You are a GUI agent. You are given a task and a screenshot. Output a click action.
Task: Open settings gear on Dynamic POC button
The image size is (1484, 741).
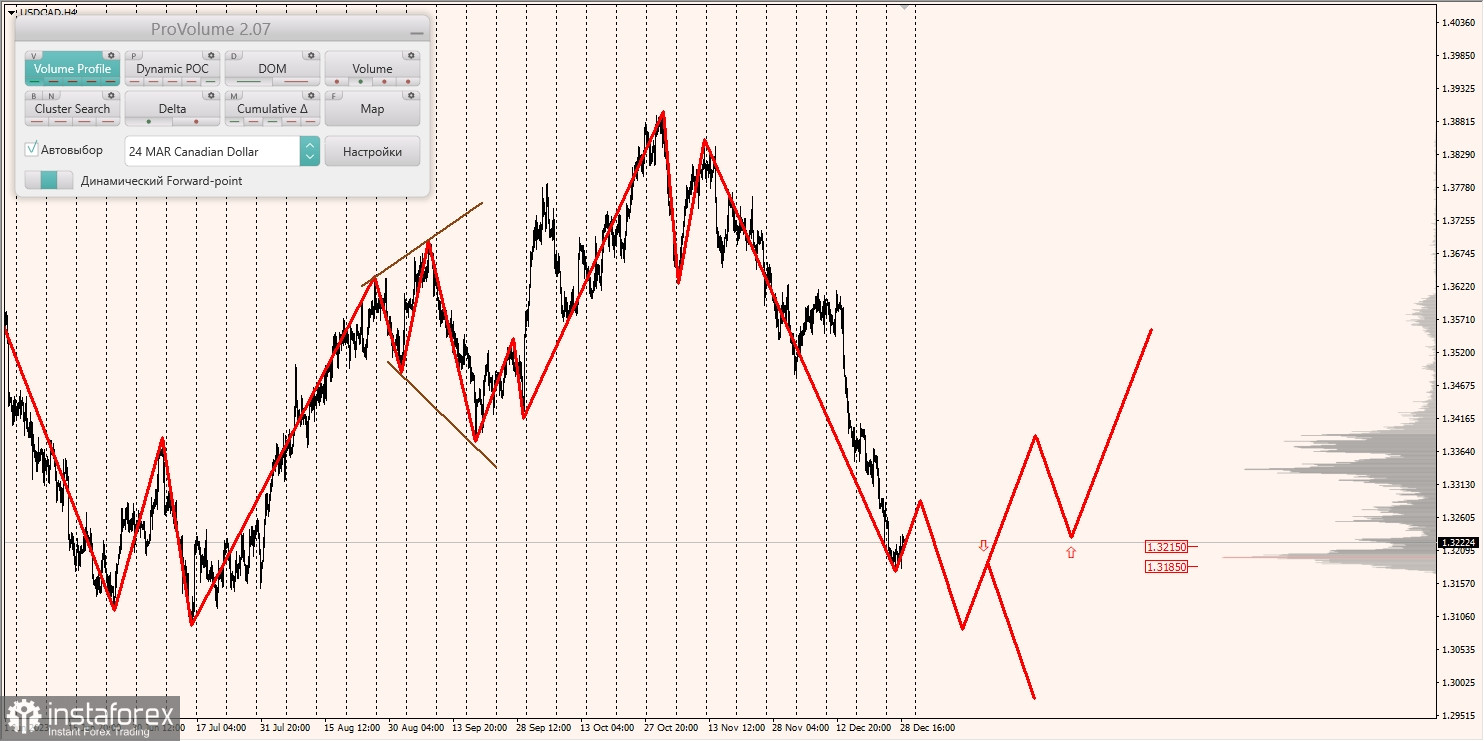pyautogui.click(x=211, y=55)
